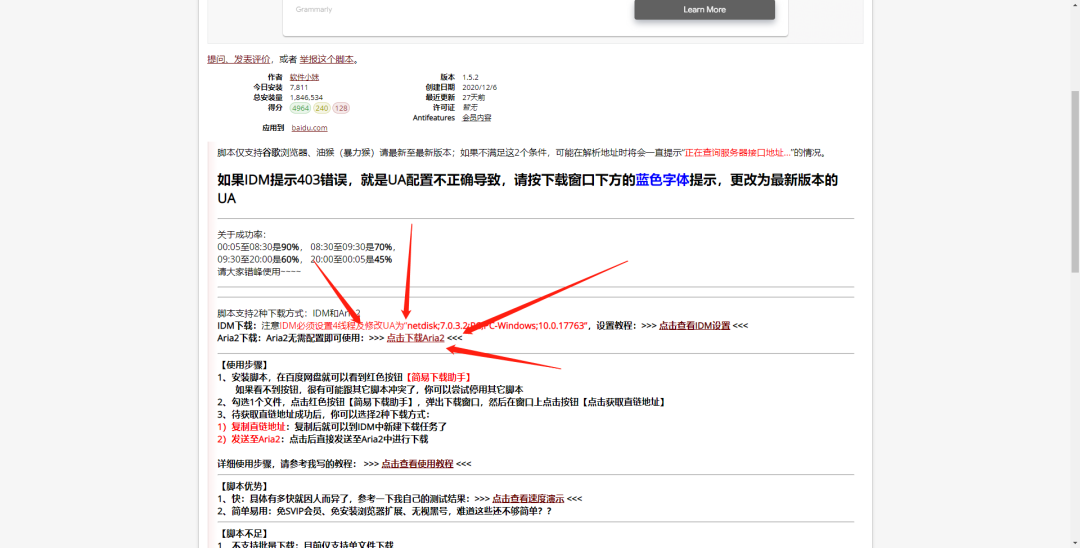Viewport: 1080px width, 548px height.
Task: Open the 点击查看速度演示 link
Action: (528, 498)
